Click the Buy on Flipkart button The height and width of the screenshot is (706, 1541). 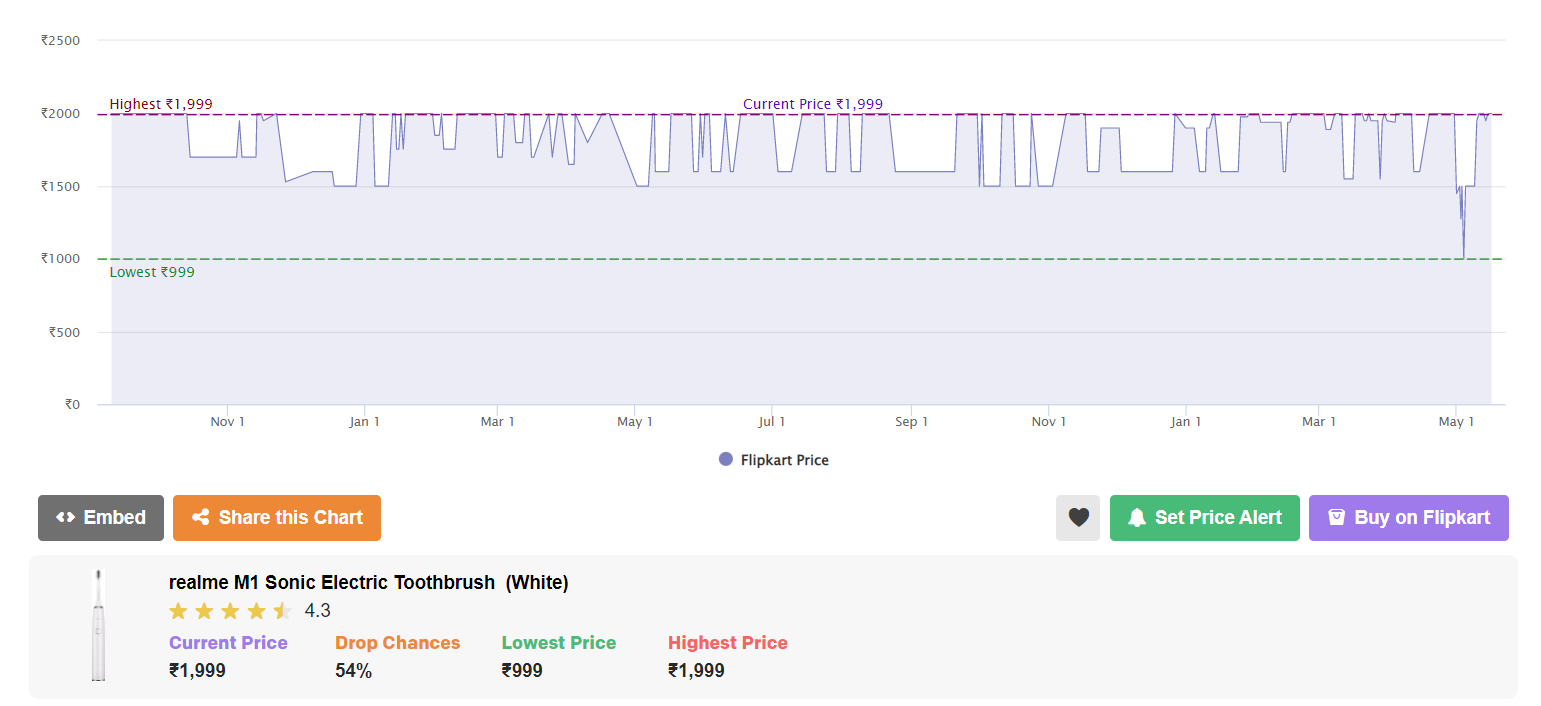tap(1408, 518)
